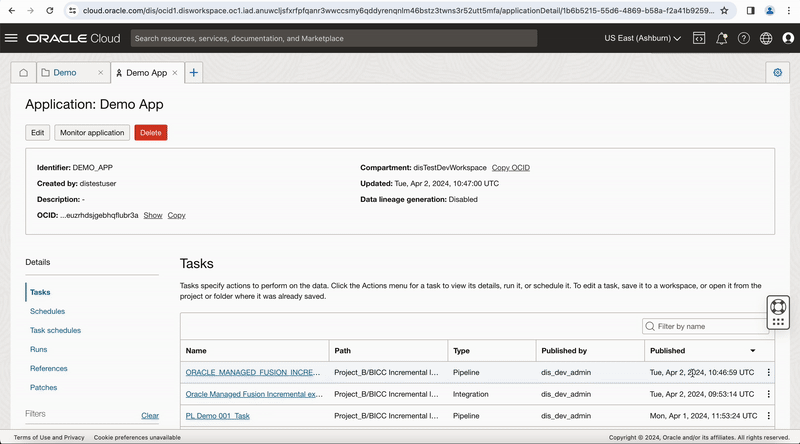Open the ORACLE_MANAGED_FUSION_INCRE task link
The width and height of the screenshot is (800, 444).
[x=253, y=373]
